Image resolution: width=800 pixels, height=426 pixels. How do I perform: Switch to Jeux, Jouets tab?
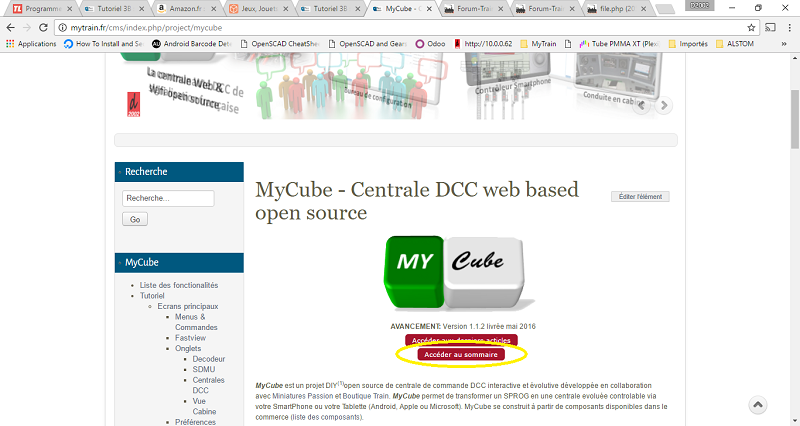tap(258, 9)
